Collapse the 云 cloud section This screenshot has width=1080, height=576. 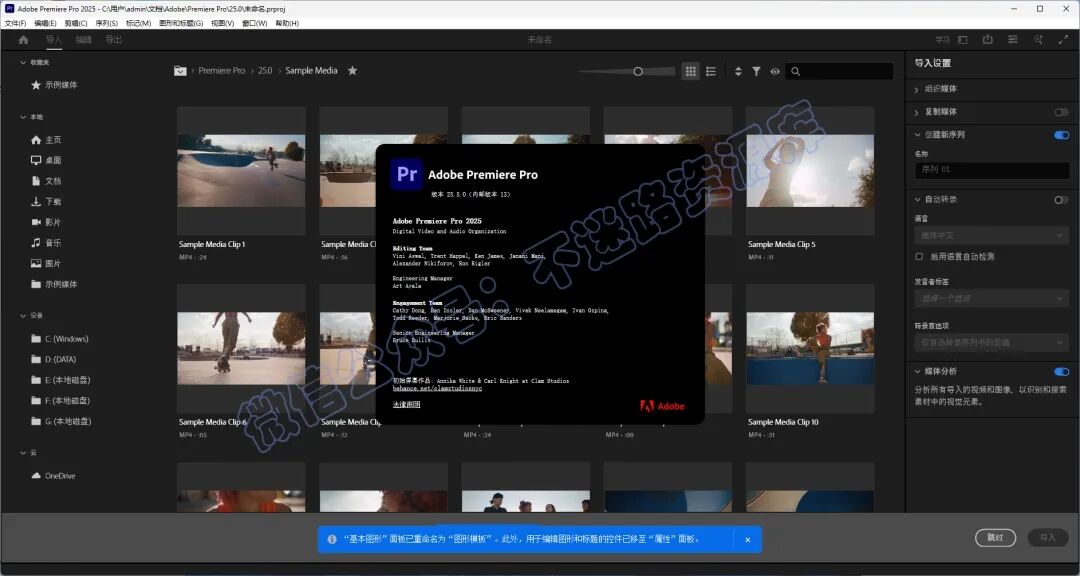(23, 453)
